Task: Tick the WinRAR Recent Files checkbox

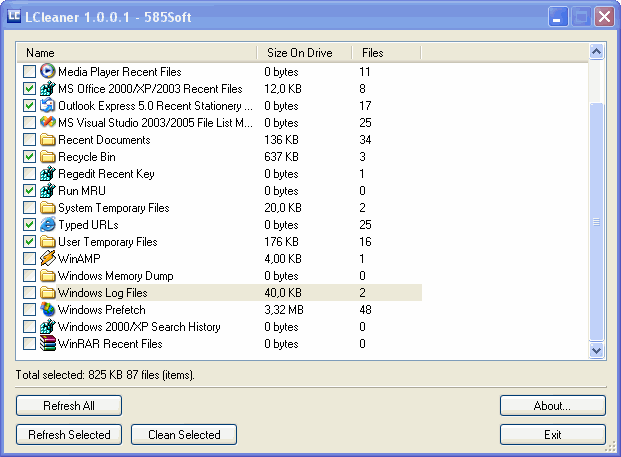Action: [x=29, y=344]
